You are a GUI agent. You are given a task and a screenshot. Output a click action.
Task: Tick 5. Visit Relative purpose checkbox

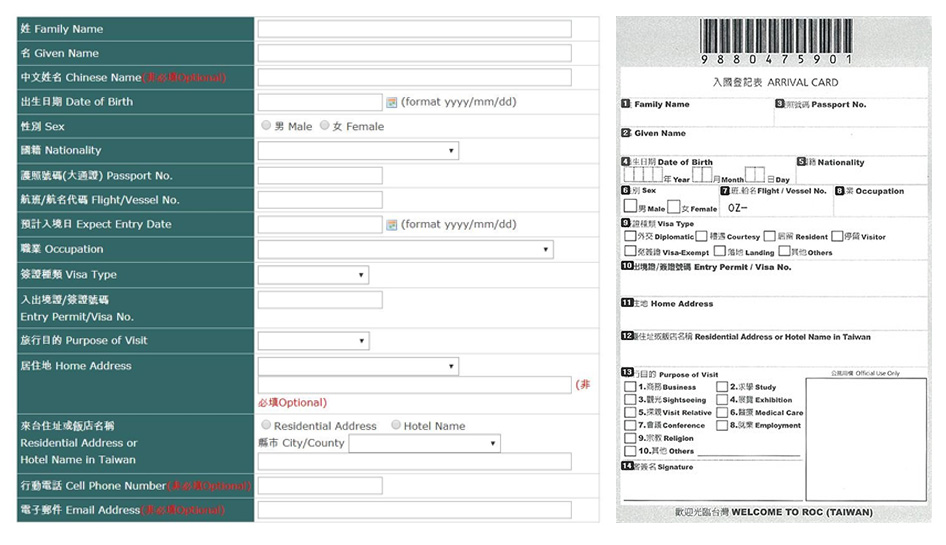(x=630, y=412)
